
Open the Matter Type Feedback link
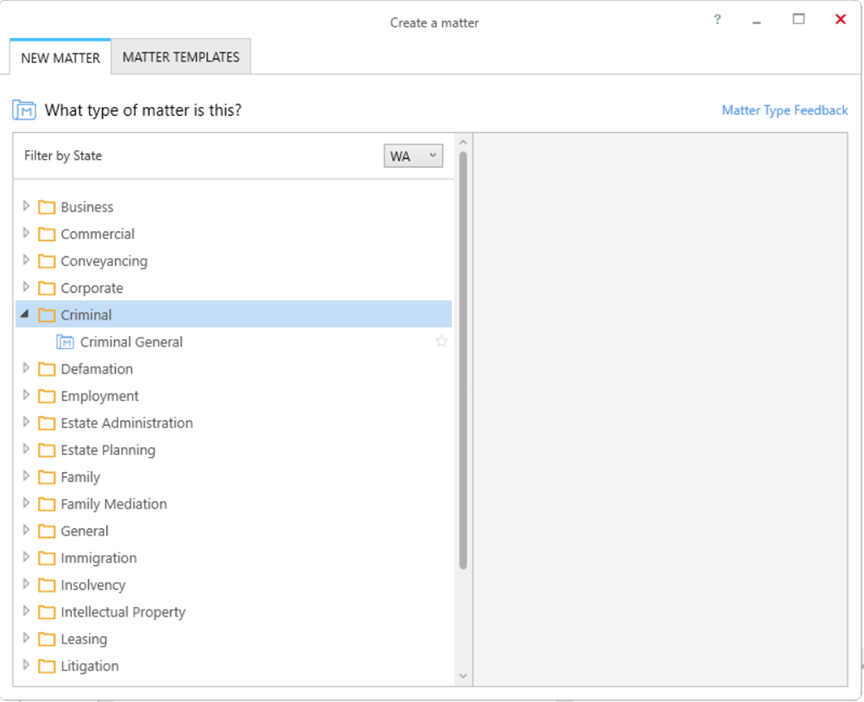click(x=785, y=110)
